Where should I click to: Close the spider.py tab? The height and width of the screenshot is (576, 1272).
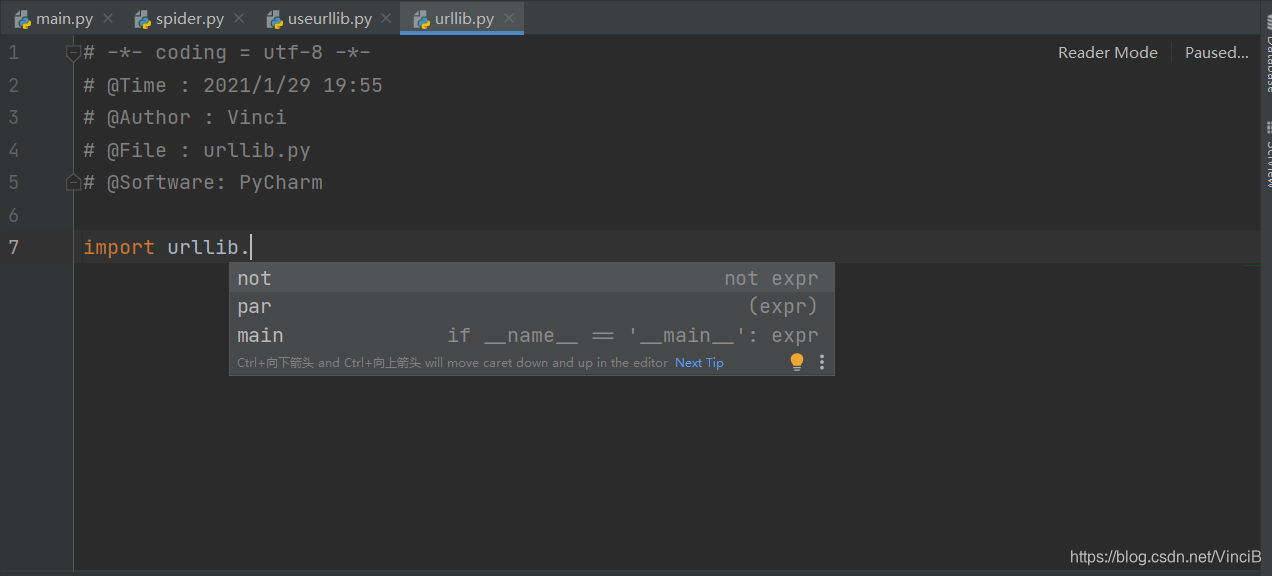coord(239,19)
